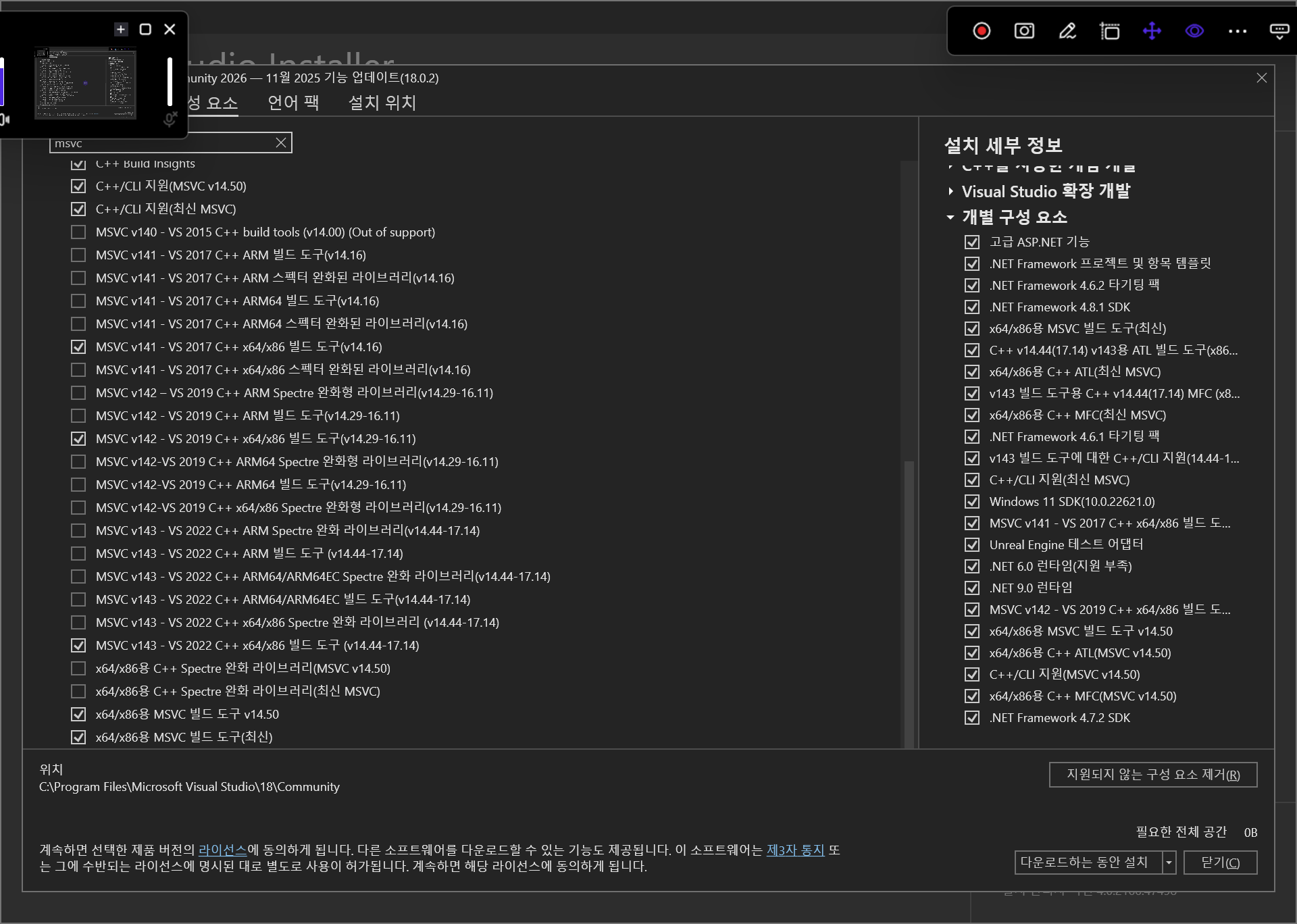1297x924 pixels.
Task: Uncheck C++/CLI 지원(MSVC v14.50)
Action: click(78, 186)
